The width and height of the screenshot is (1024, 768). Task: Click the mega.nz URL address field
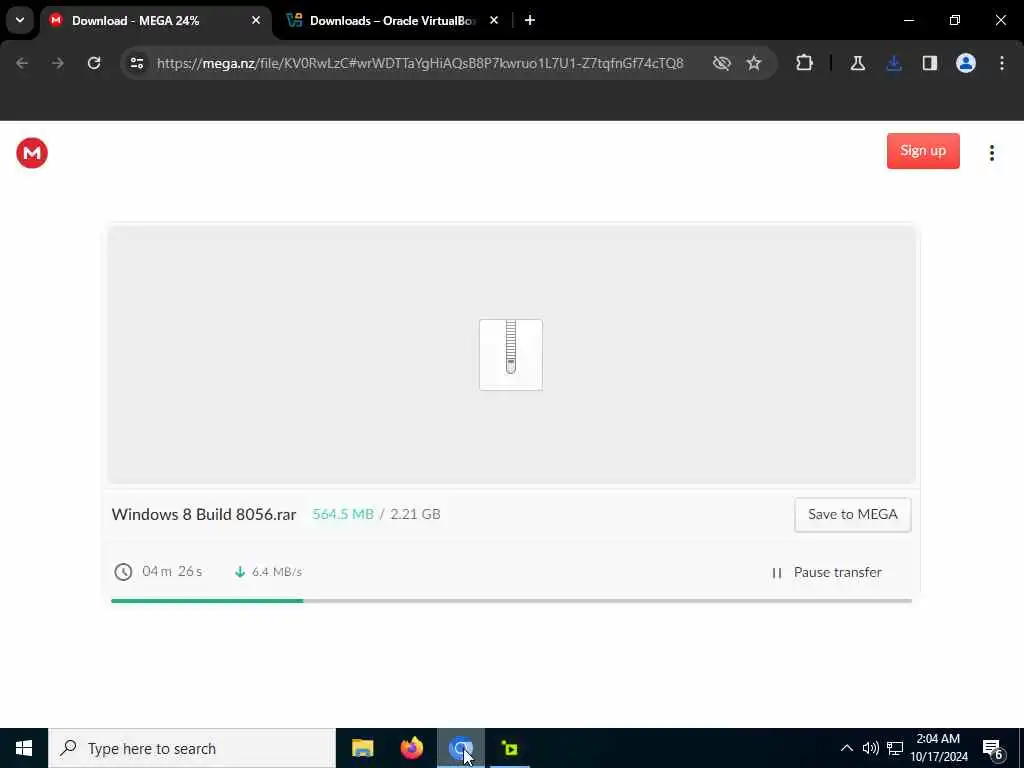pyautogui.click(x=420, y=63)
